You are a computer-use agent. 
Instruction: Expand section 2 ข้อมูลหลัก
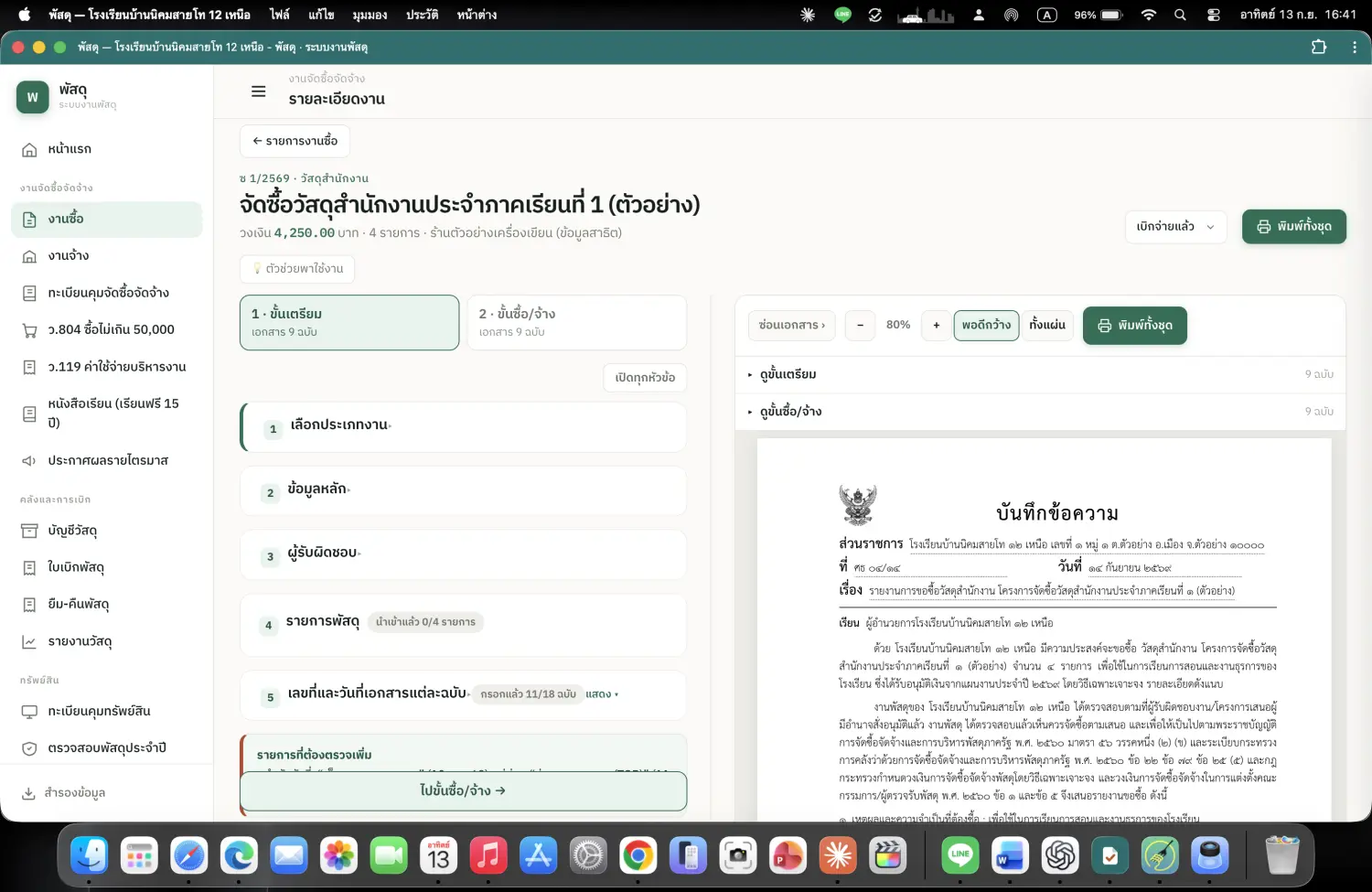coord(463,490)
